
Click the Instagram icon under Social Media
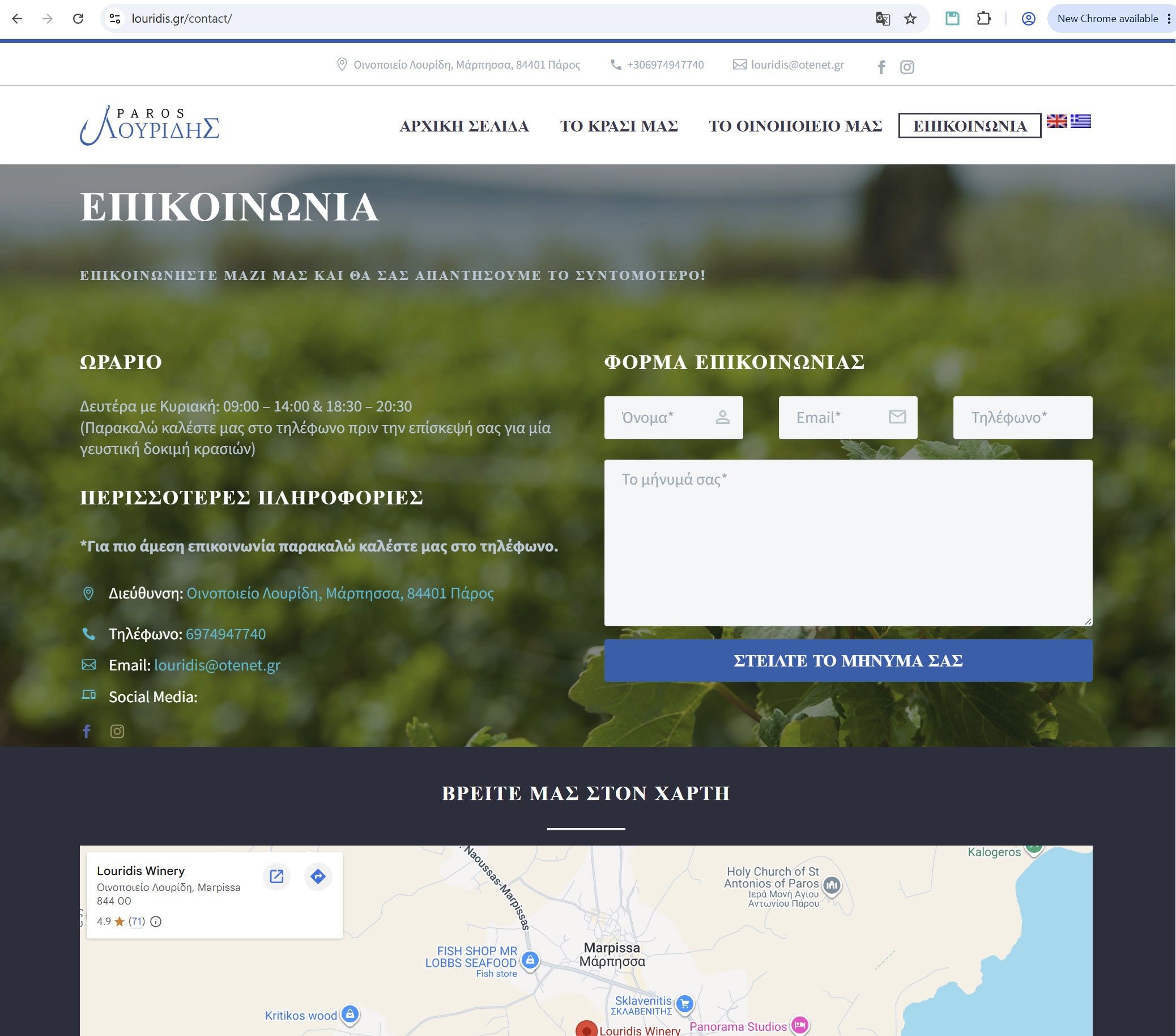[x=117, y=731]
